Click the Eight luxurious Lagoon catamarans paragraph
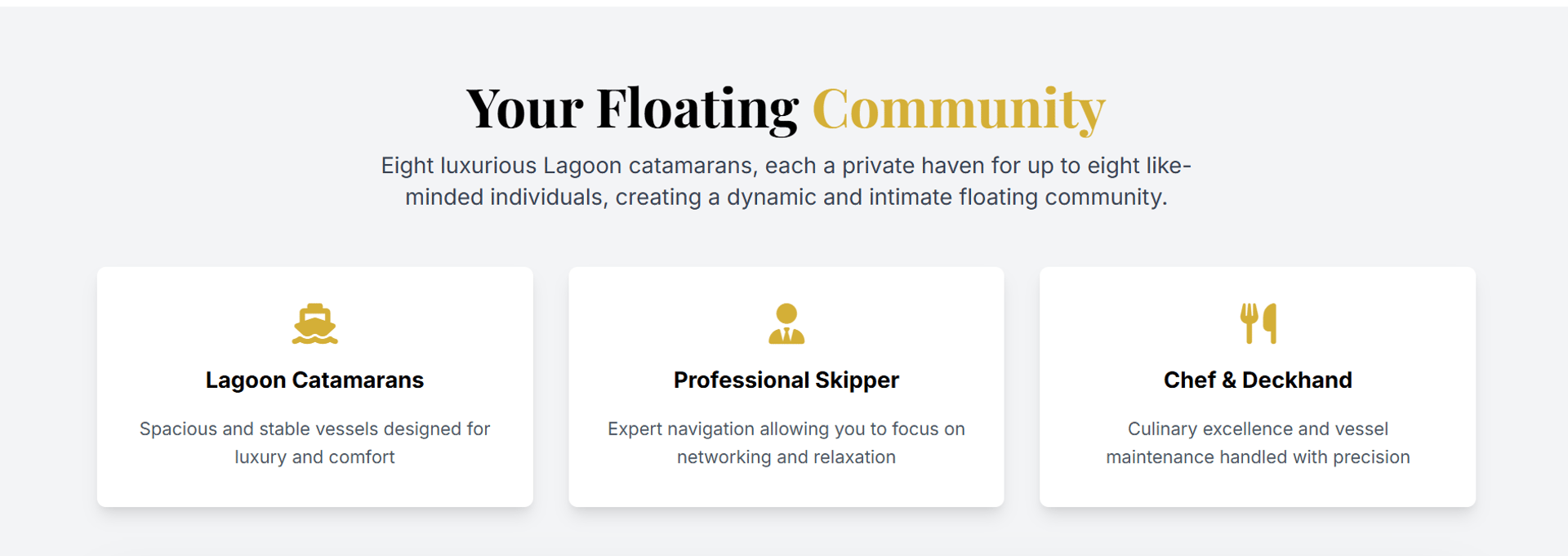Screen dimensions: 1568x556 click(x=786, y=181)
